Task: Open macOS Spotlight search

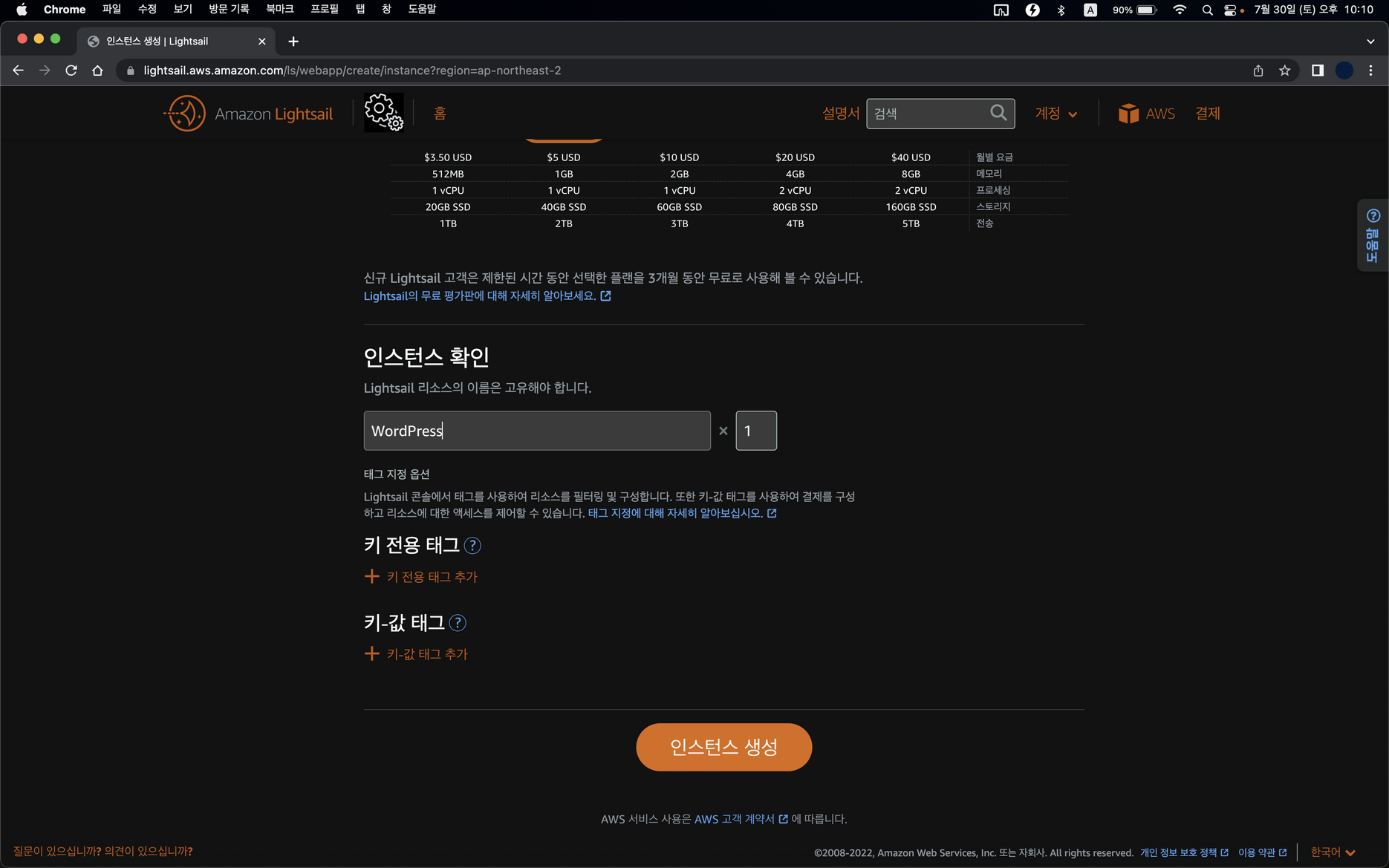Action: 1207,10
